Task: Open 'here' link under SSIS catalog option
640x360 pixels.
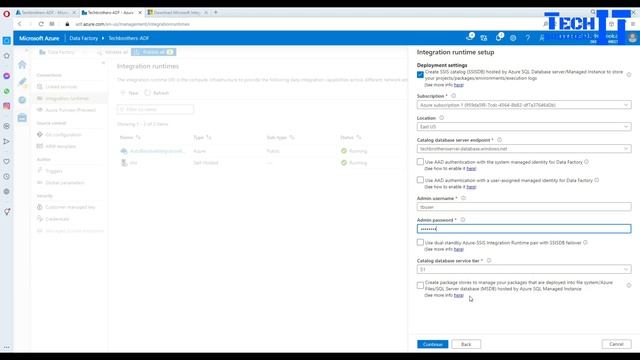Action: [x=459, y=85]
